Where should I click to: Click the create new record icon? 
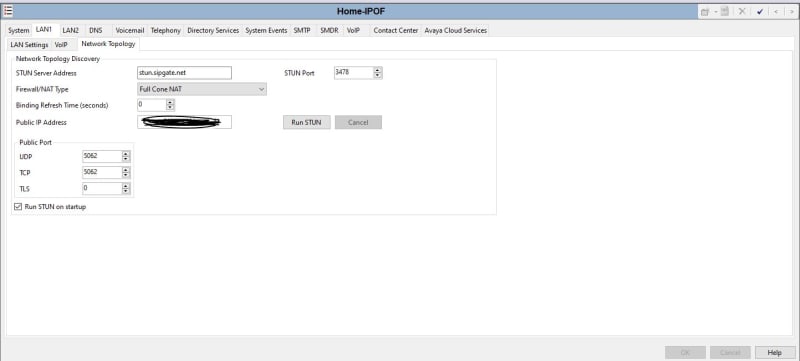pos(705,12)
